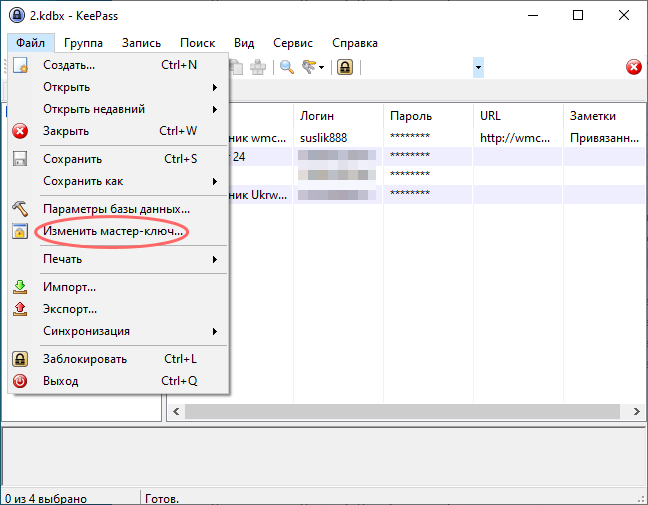Expand the Печать submenu
This screenshot has width=648, height=505.
point(214,260)
